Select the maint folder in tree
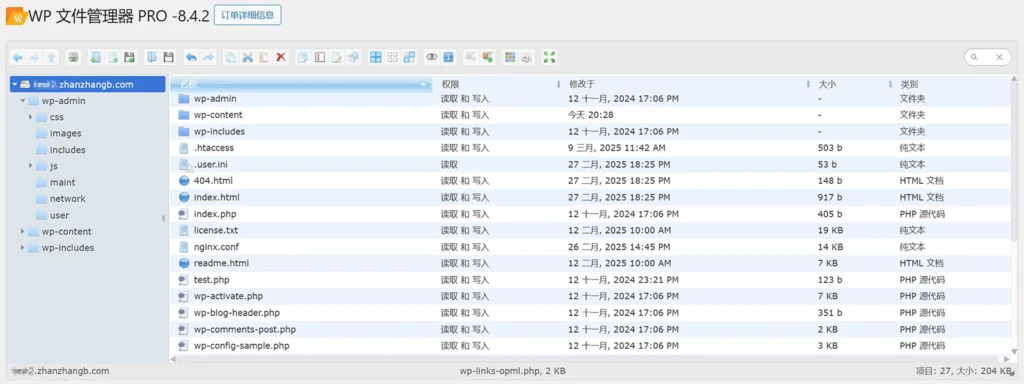This screenshot has width=1024, height=384. click(x=56, y=182)
